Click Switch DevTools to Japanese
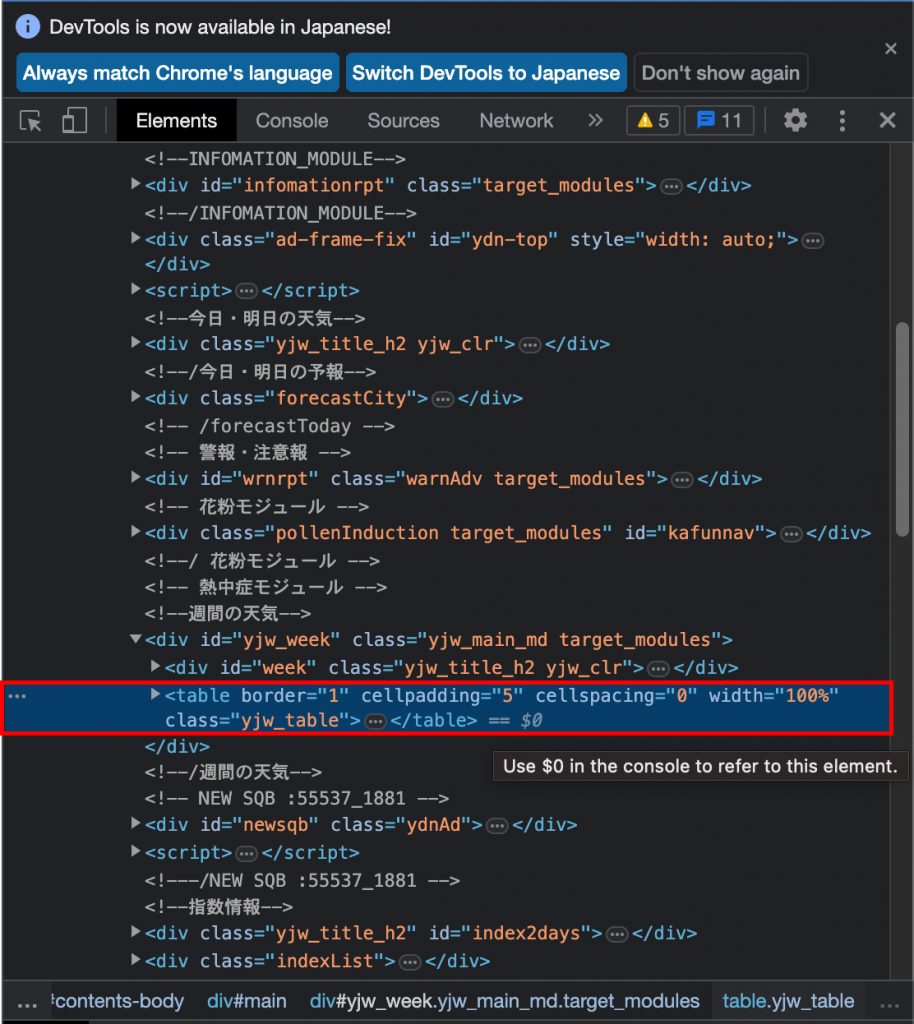 point(486,72)
